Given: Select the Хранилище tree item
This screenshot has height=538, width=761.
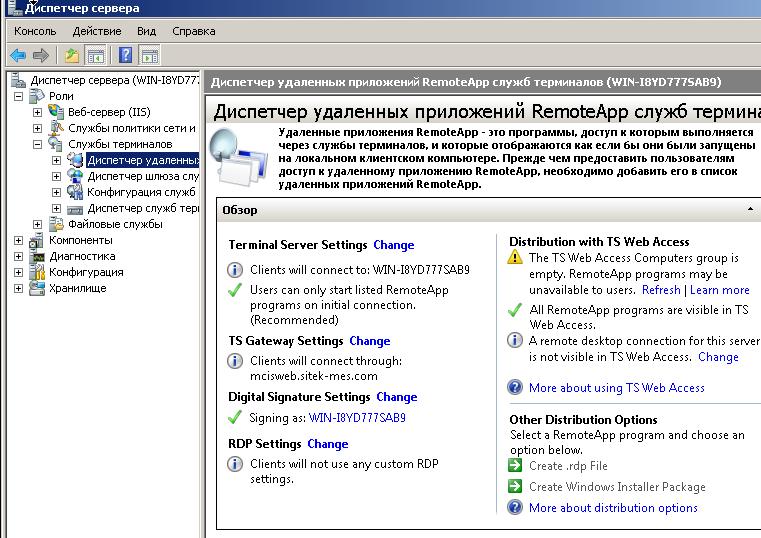Looking at the screenshot, I should (78, 288).
